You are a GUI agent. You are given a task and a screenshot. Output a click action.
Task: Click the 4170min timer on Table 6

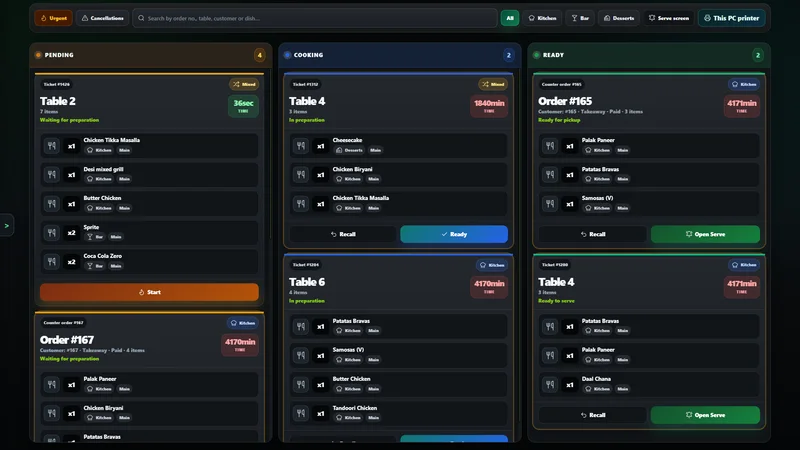coord(489,287)
